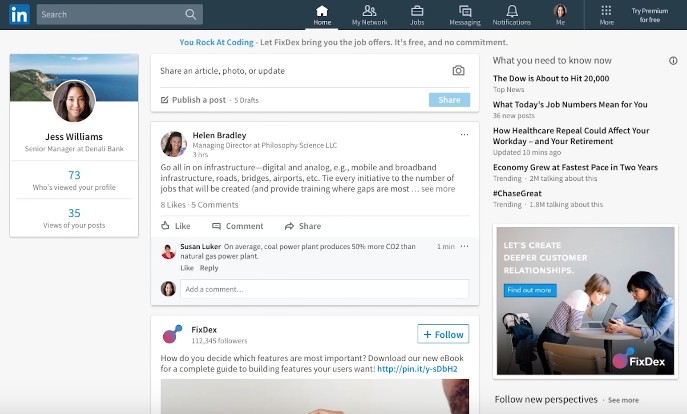Click Share arrow on Helen's post
The image size is (687, 414).
(303, 226)
